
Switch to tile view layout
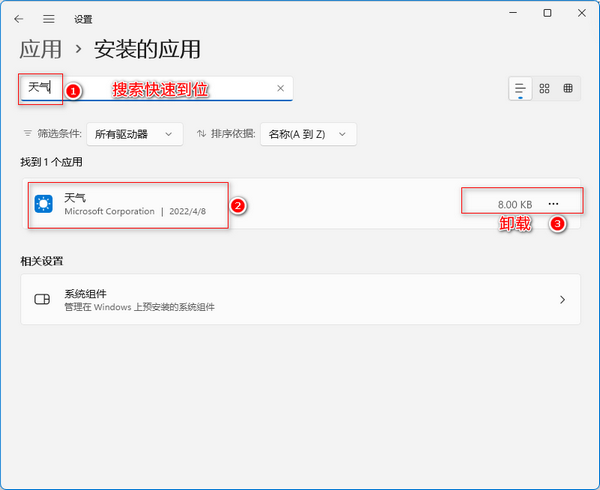(x=568, y=88)
